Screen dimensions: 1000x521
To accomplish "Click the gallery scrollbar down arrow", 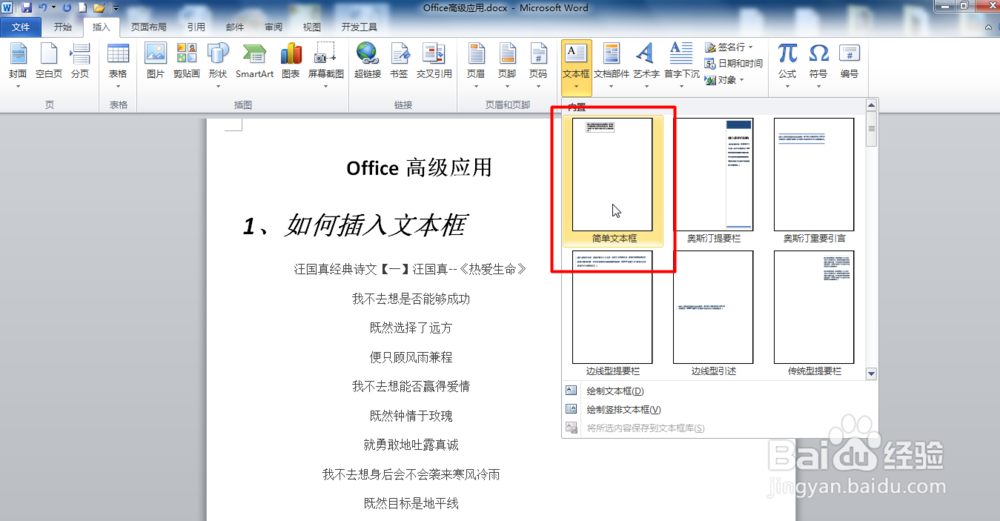I will (871, 374).
